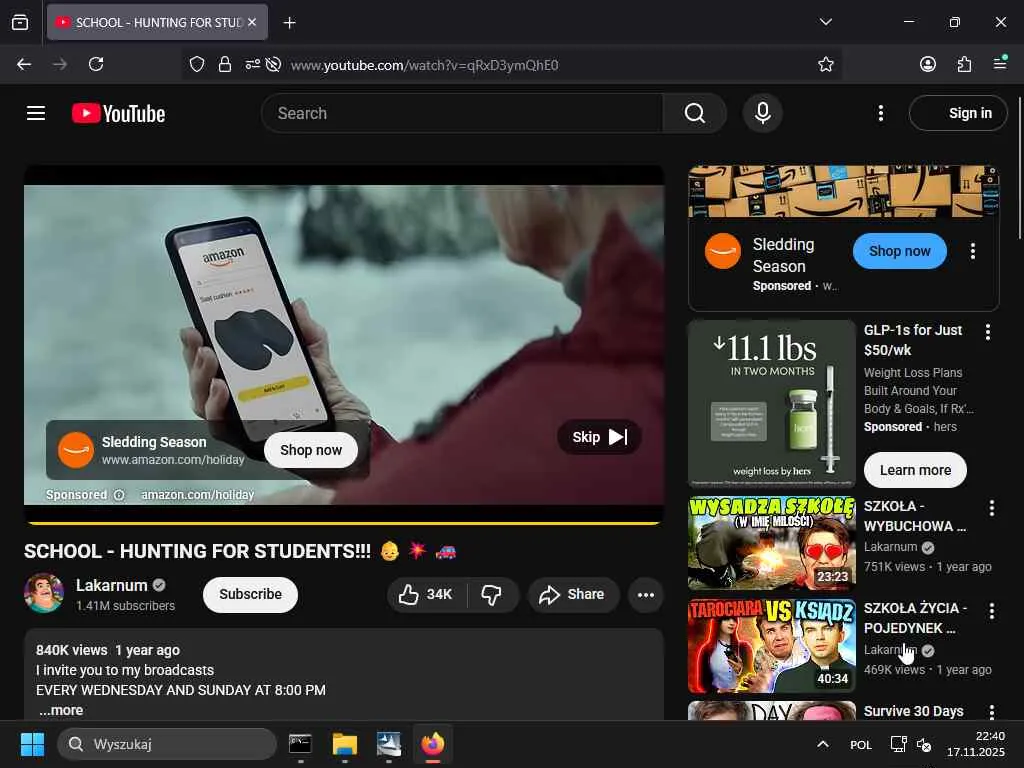This screenshot has height=768, width=1024.
Task: Focus the YouTube Search field
Action: coord(462,113)
